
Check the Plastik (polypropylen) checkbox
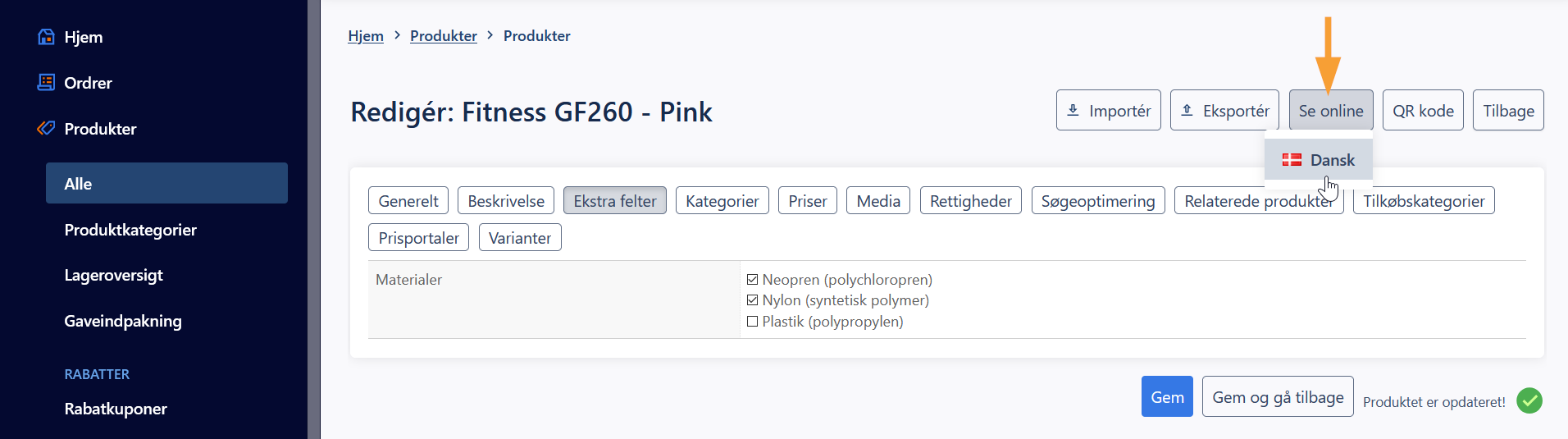[752, 322]
